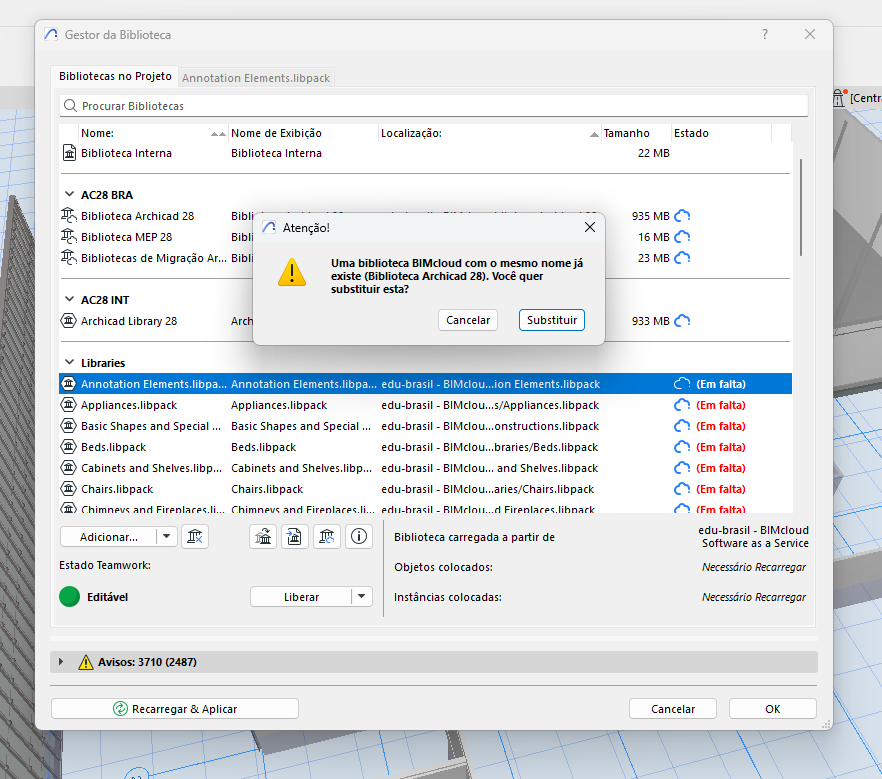Sort by the Localização column header

[x=489, y=133]
